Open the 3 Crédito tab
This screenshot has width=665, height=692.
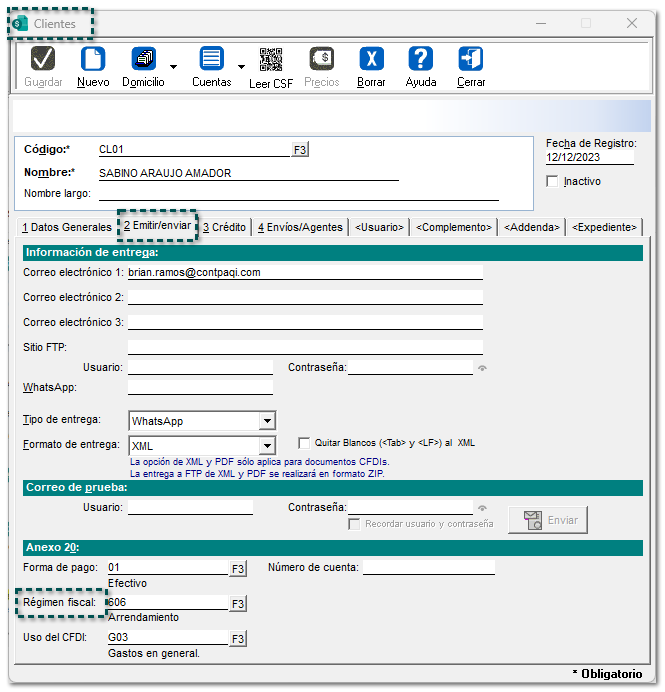[x=224, y=227]
